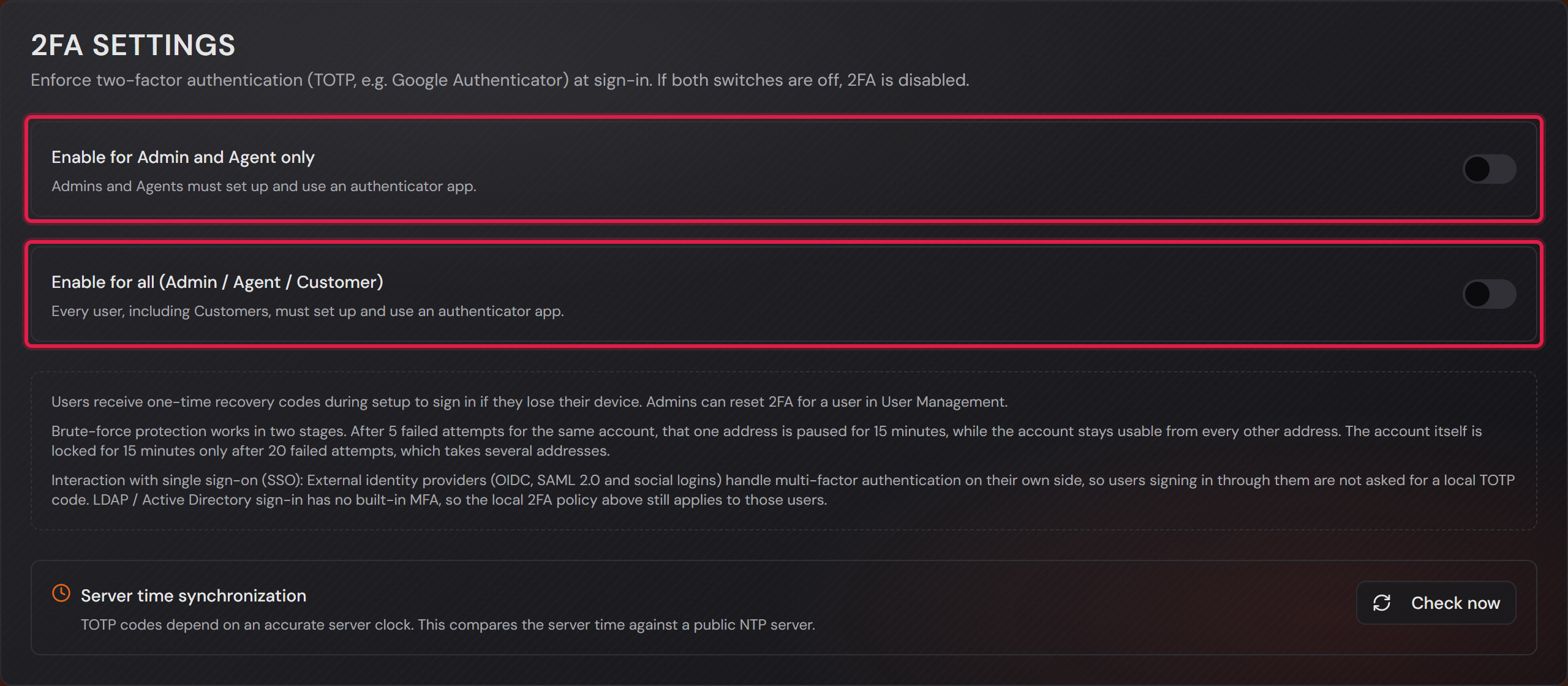Click the refresh arrows icon beside Check now
The width and height of the screenshot is (1568, 686).
1382,603
